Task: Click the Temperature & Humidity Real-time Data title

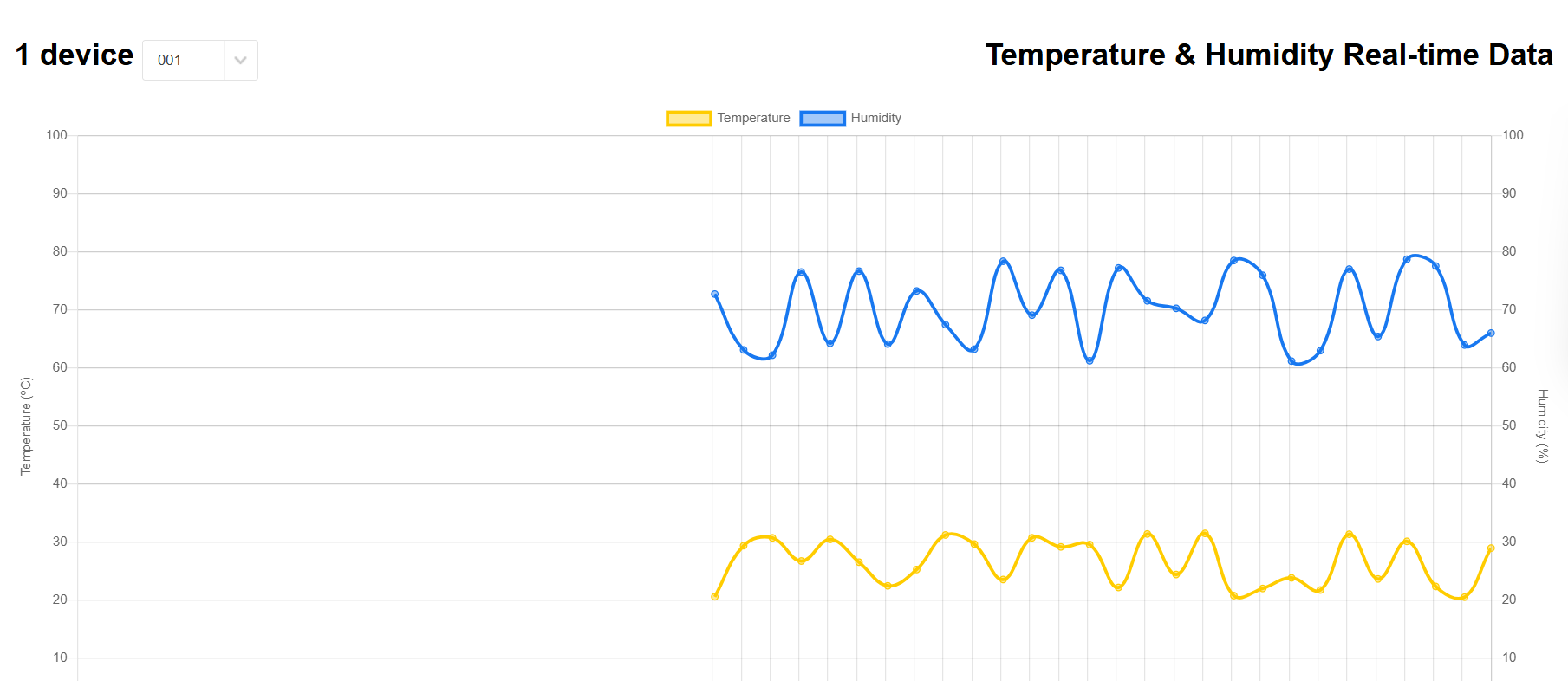Action: click(x=1269, y=55)
